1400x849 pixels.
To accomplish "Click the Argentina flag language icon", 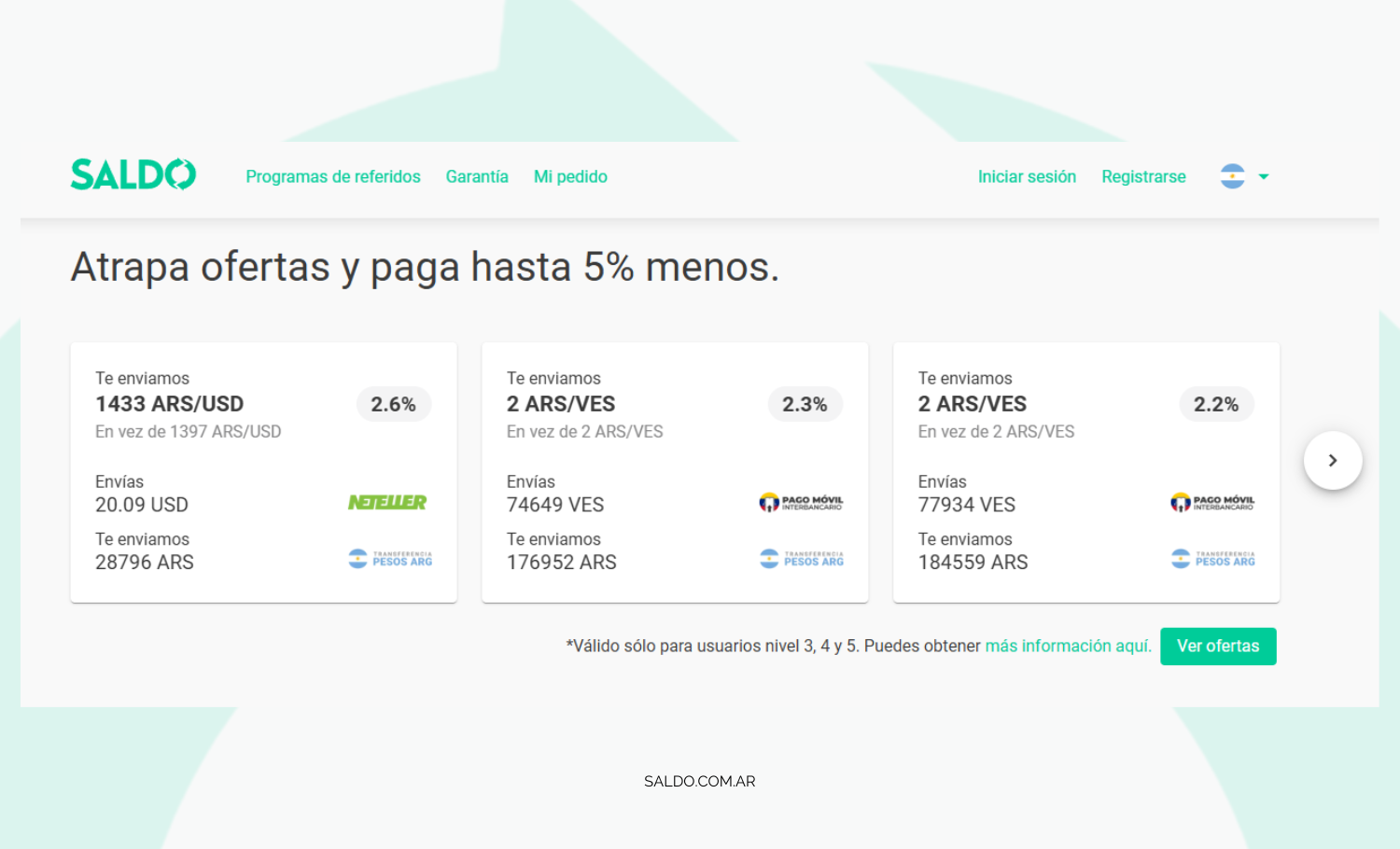I will [1232, 176].
